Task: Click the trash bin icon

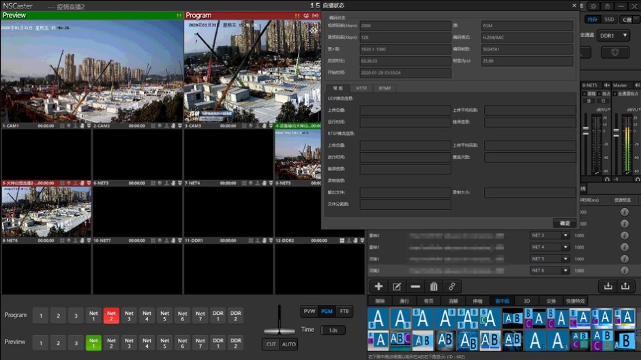Action: [433, 286]
